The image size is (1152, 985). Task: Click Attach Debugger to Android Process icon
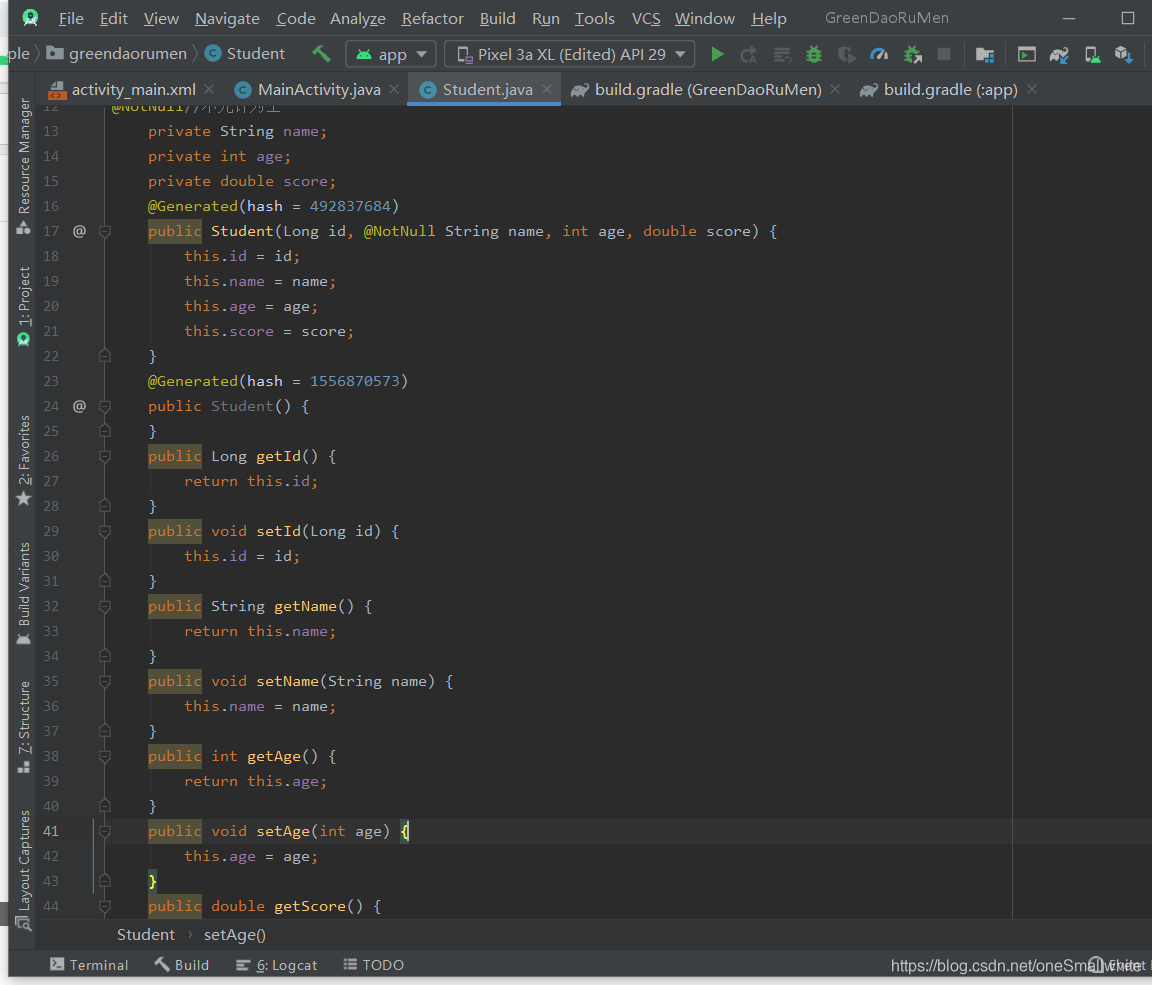[x=912, y=54]
